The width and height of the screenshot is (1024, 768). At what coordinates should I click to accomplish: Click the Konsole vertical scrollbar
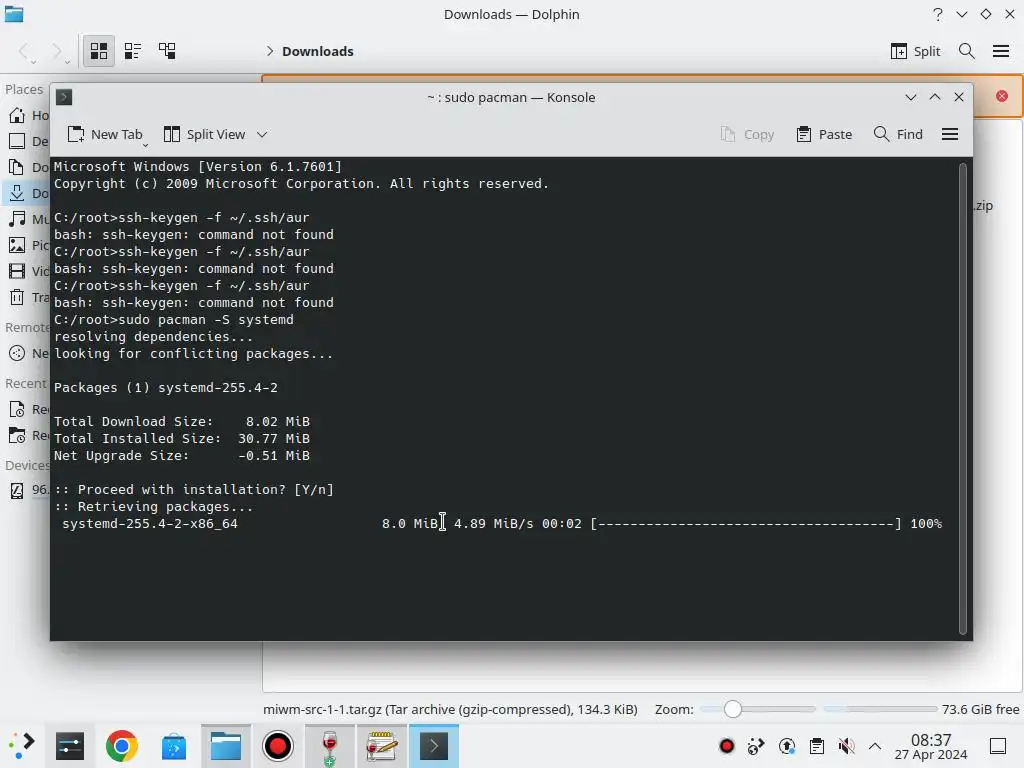pos(963,398)
